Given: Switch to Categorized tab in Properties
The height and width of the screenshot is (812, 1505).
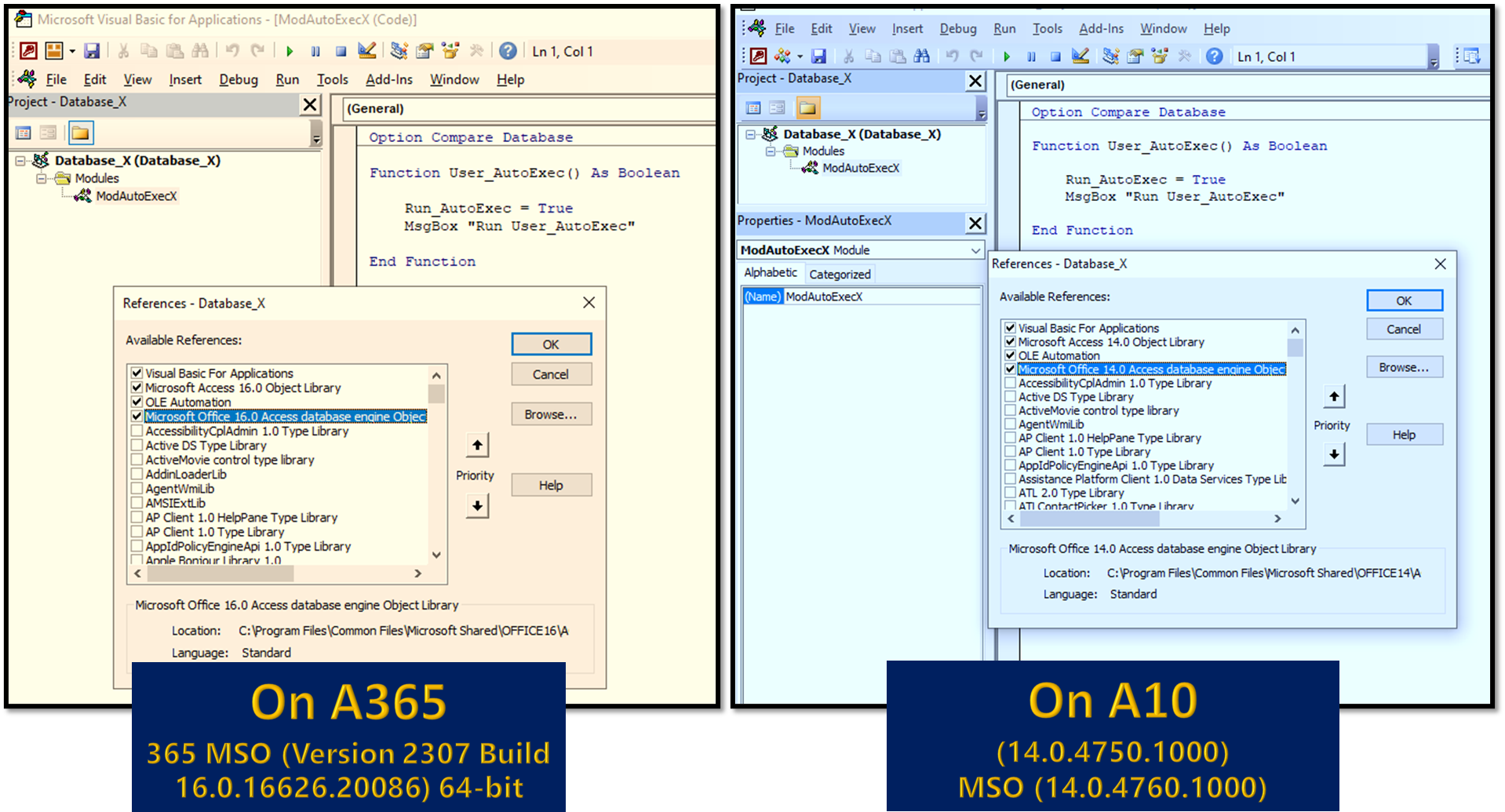Looking at the screenshot, I should click(x=840, y=274).
